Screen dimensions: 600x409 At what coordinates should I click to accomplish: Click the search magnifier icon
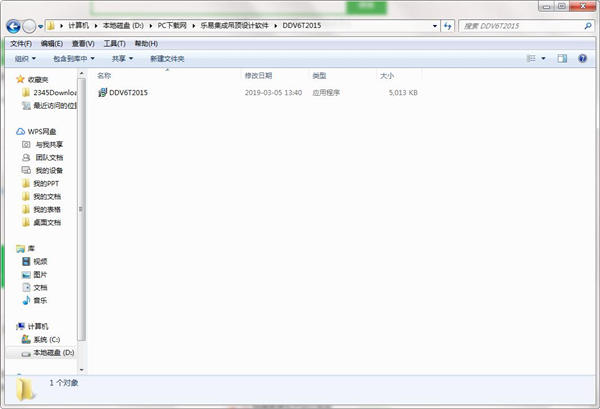pos(588,26)
